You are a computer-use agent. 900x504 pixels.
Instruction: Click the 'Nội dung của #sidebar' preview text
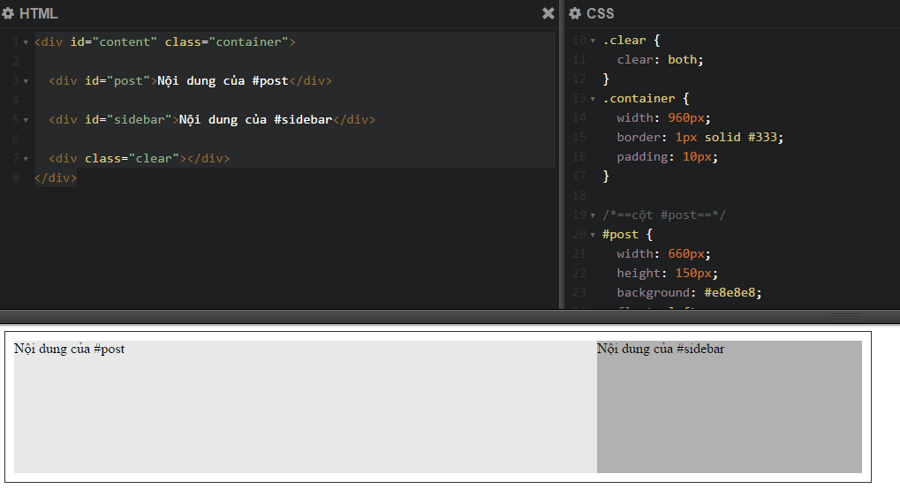(x=661, y=349)
